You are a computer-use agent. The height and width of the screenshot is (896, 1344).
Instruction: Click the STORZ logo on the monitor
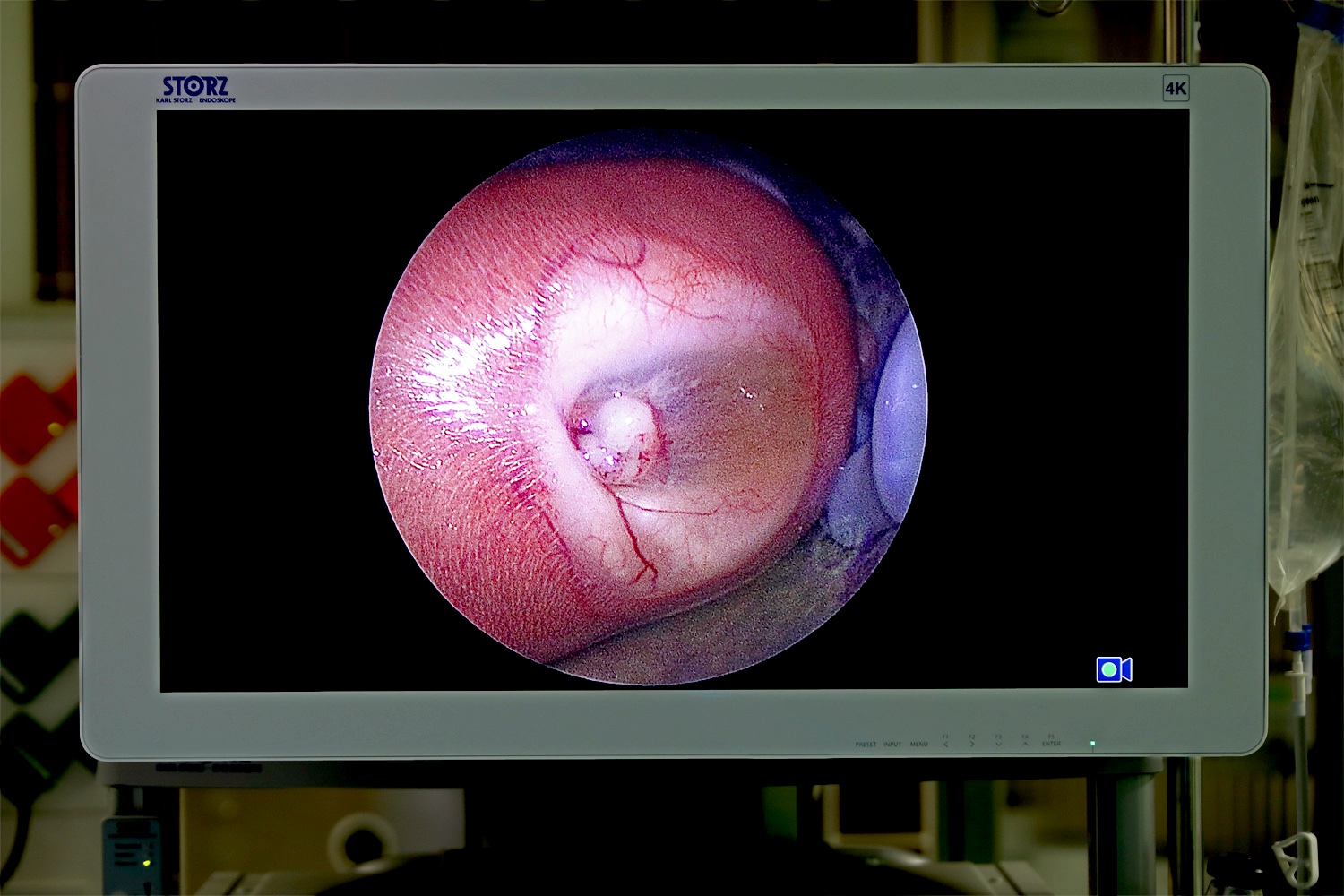tap(195, 86)
